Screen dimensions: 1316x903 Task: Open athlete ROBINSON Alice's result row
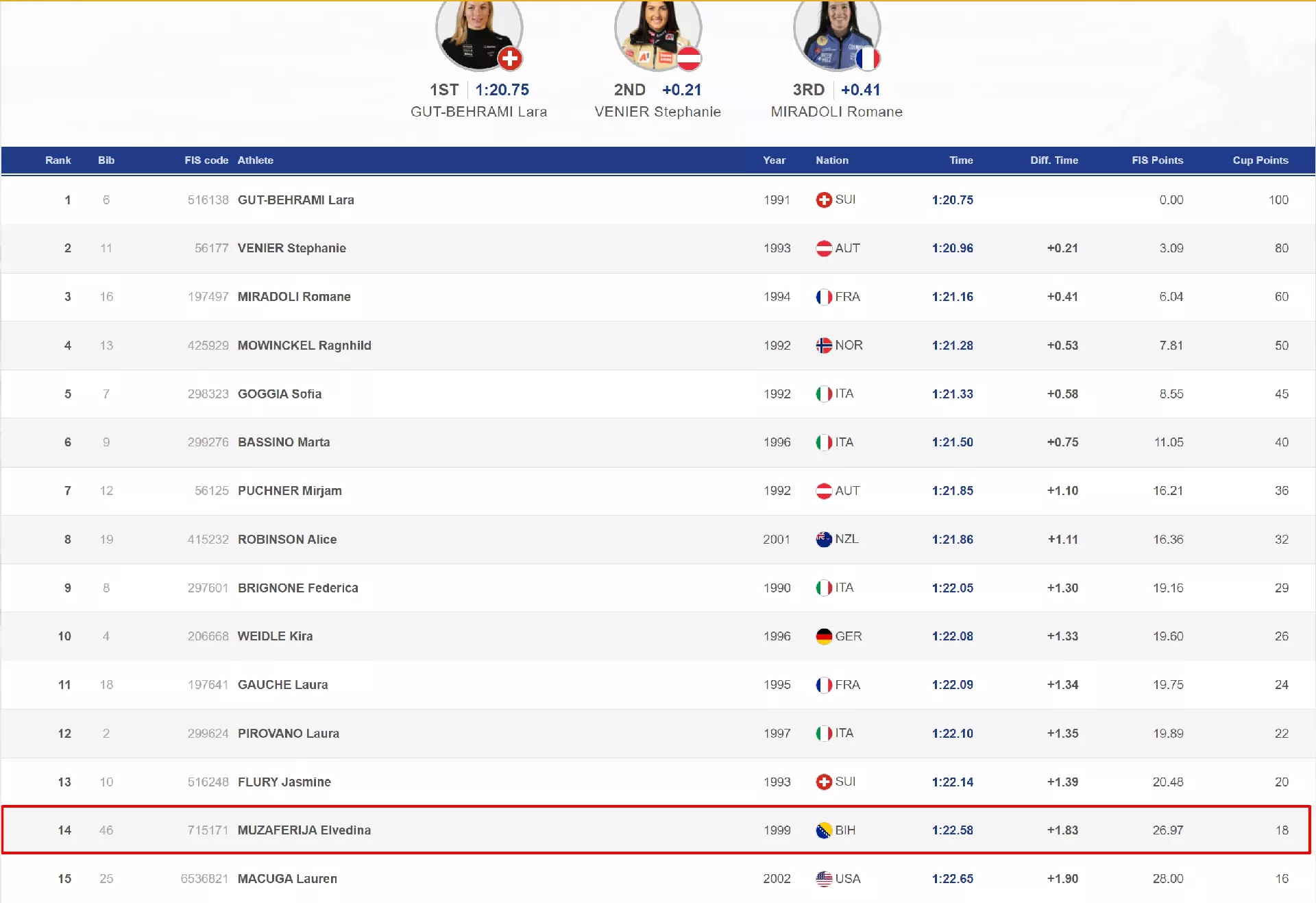[x=287, y=540]
